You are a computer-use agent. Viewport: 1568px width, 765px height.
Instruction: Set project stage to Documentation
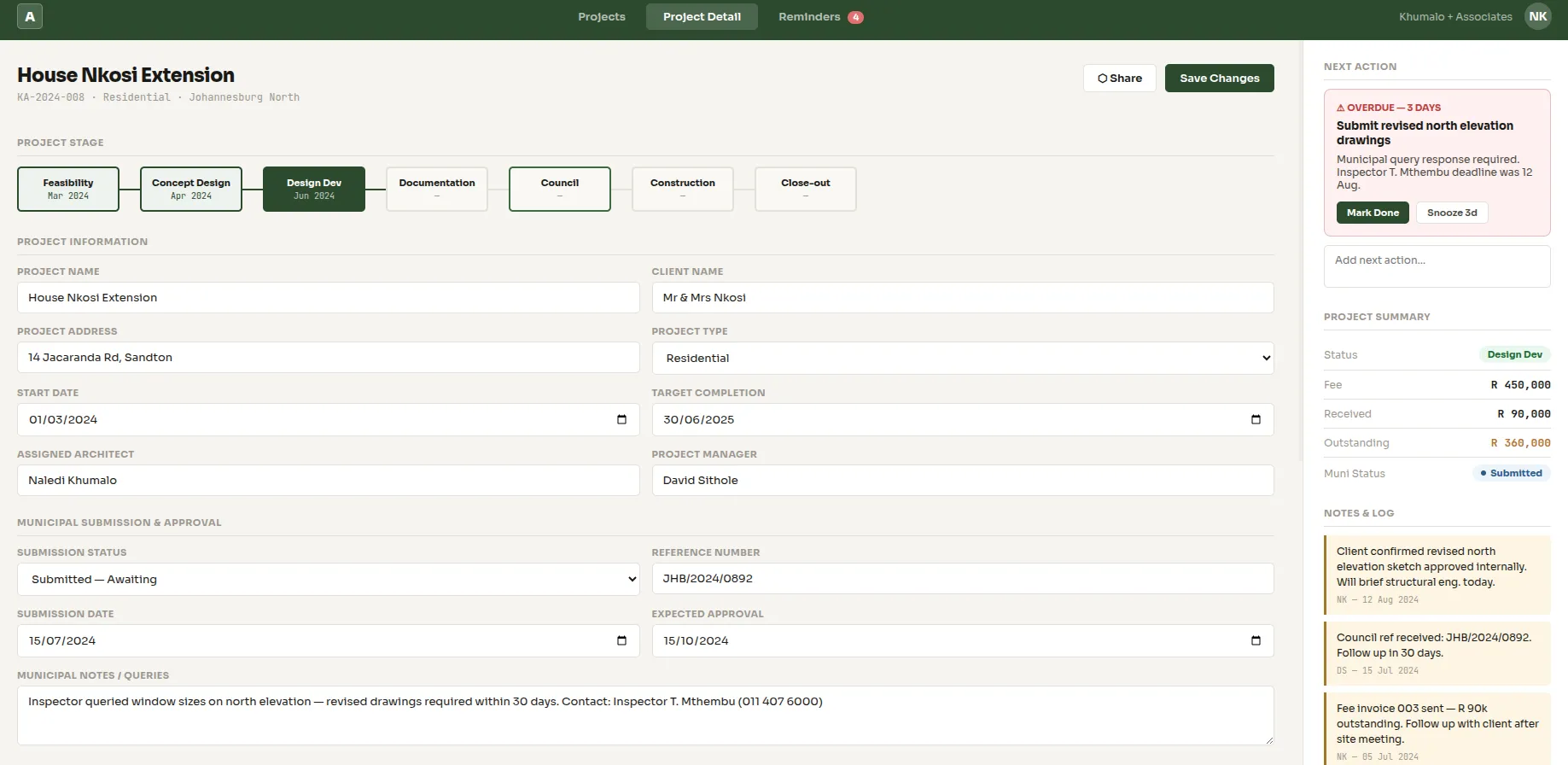(x=437, y=189)
